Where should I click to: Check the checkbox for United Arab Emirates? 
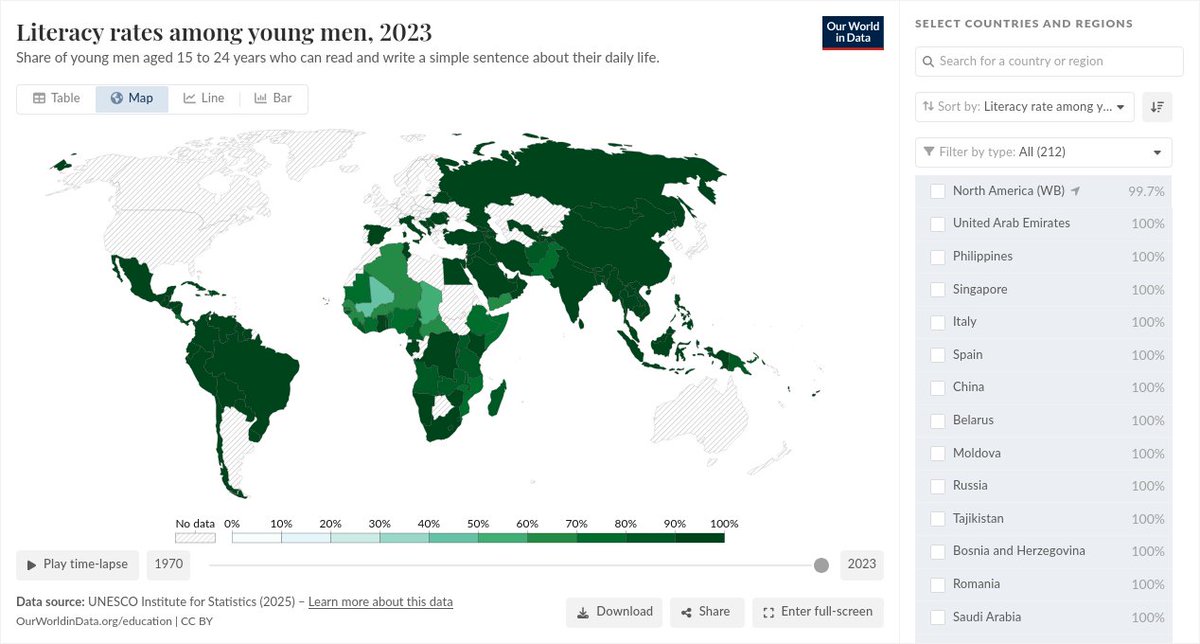click(x=937, y=222)
